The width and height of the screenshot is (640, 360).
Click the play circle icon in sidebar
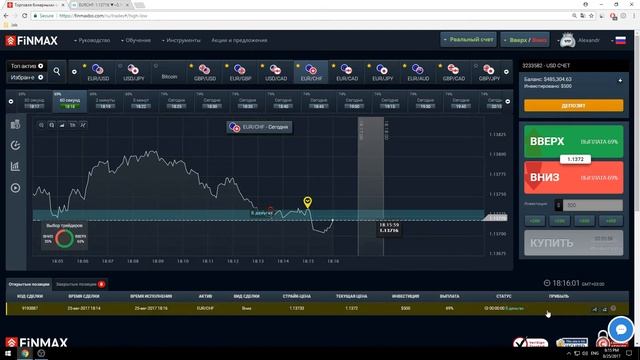coord(16,188)
